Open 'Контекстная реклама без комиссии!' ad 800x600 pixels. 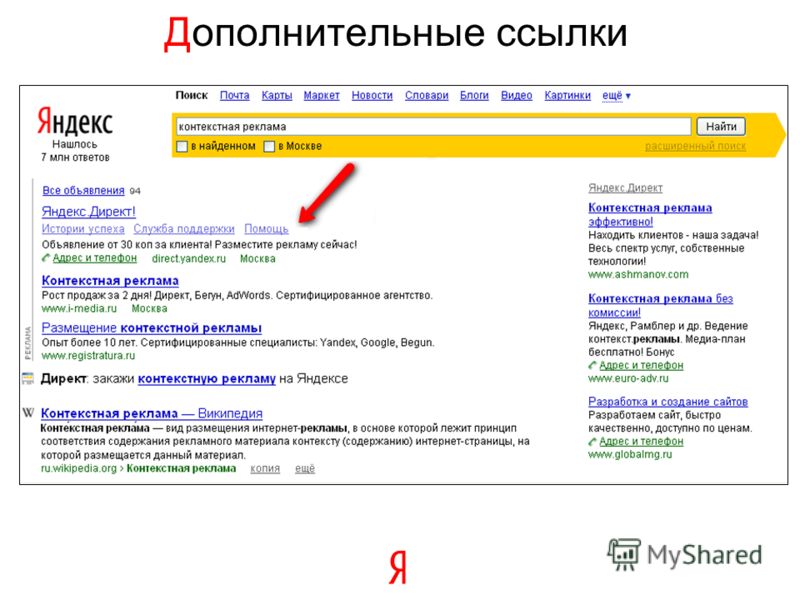pyautogui.click(x=661, y=305)
